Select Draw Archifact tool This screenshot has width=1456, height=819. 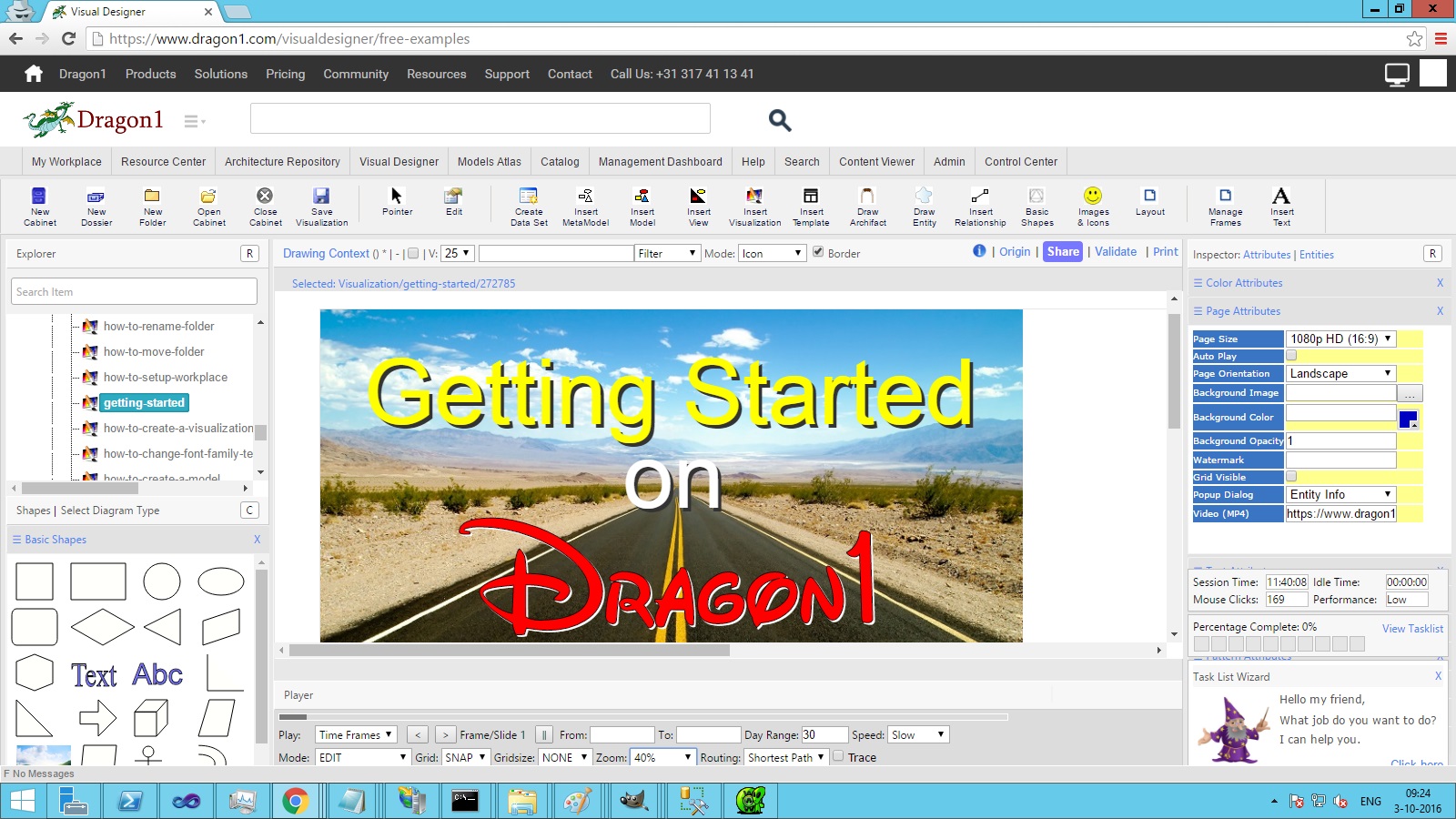pos(867,206)
